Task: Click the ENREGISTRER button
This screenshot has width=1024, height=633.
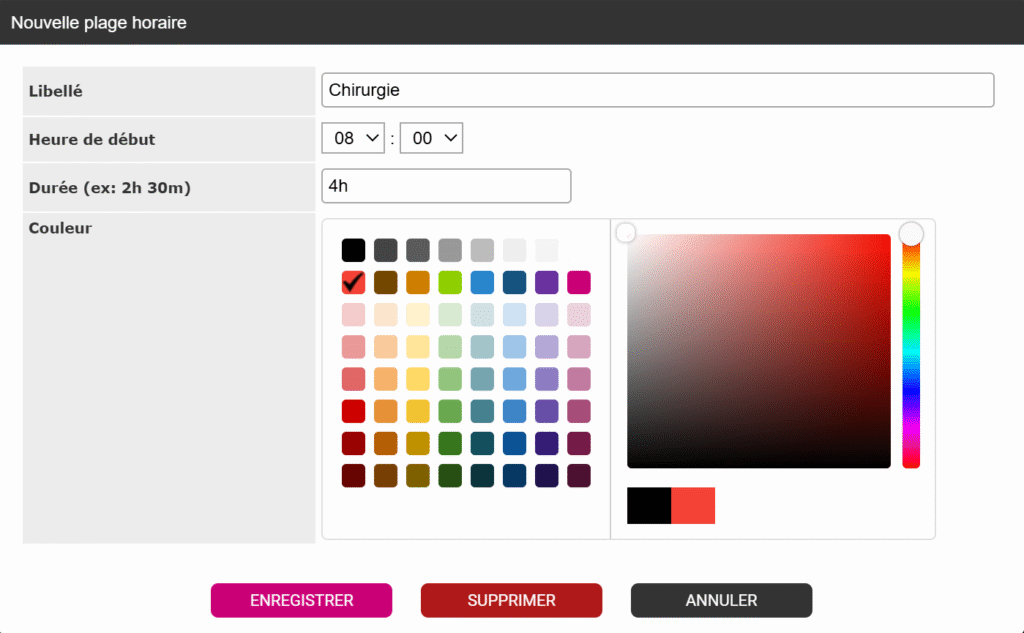Action: [301, 601]
